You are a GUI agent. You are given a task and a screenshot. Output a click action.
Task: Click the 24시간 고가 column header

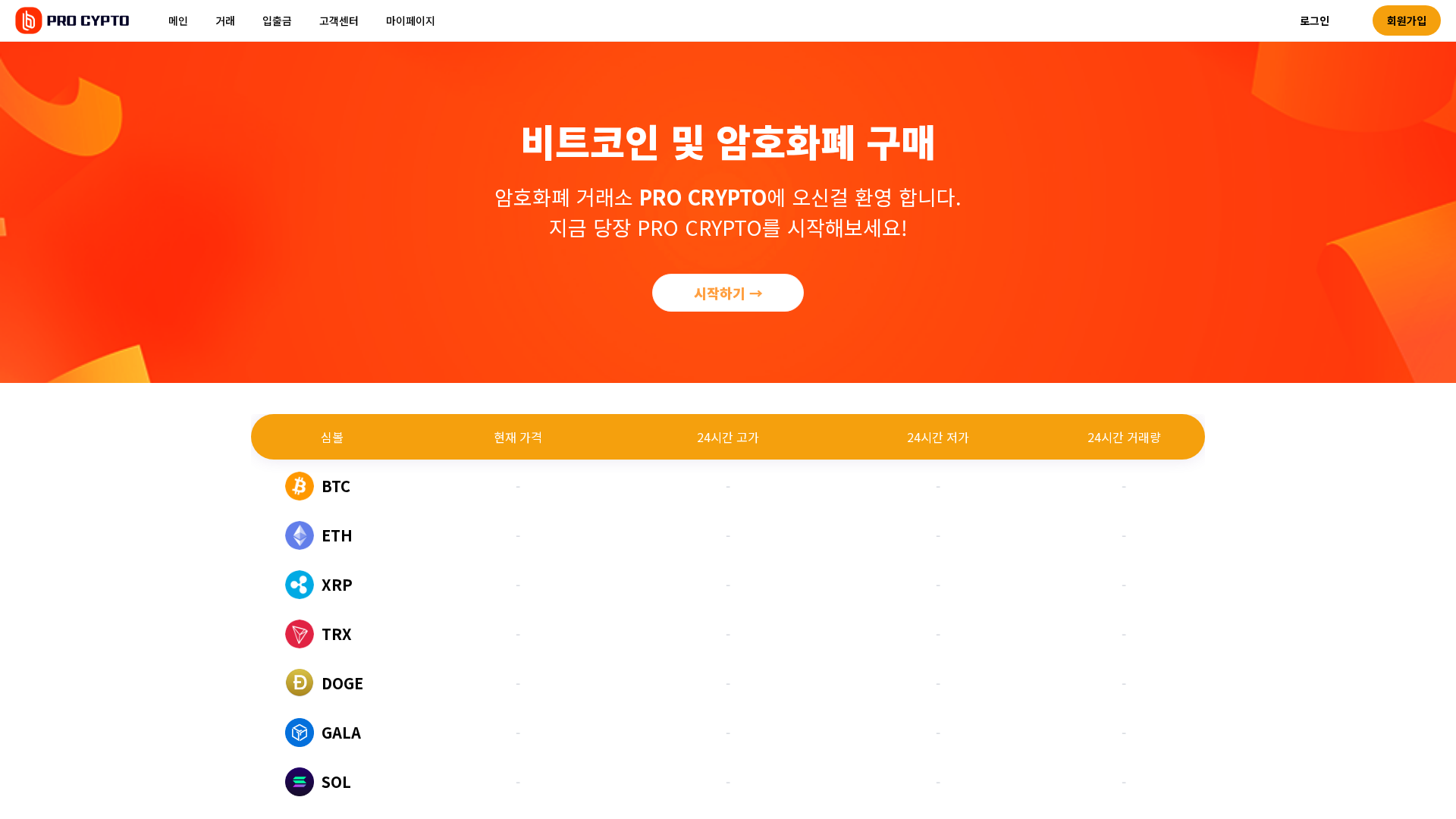[727, 437]
